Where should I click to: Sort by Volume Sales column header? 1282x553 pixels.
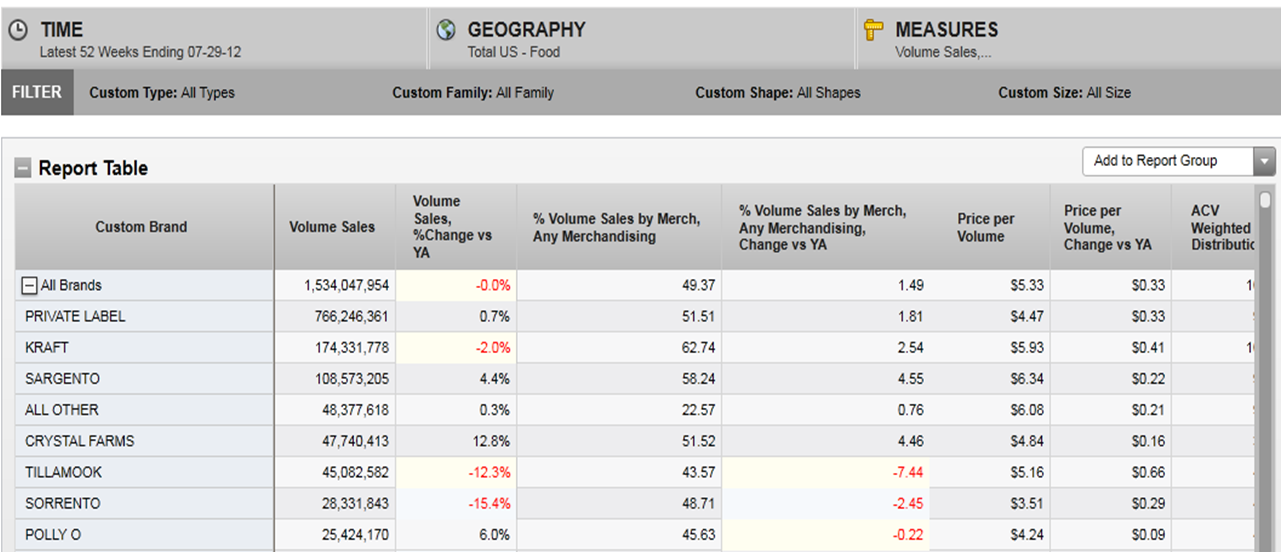[x=332, y=227]
